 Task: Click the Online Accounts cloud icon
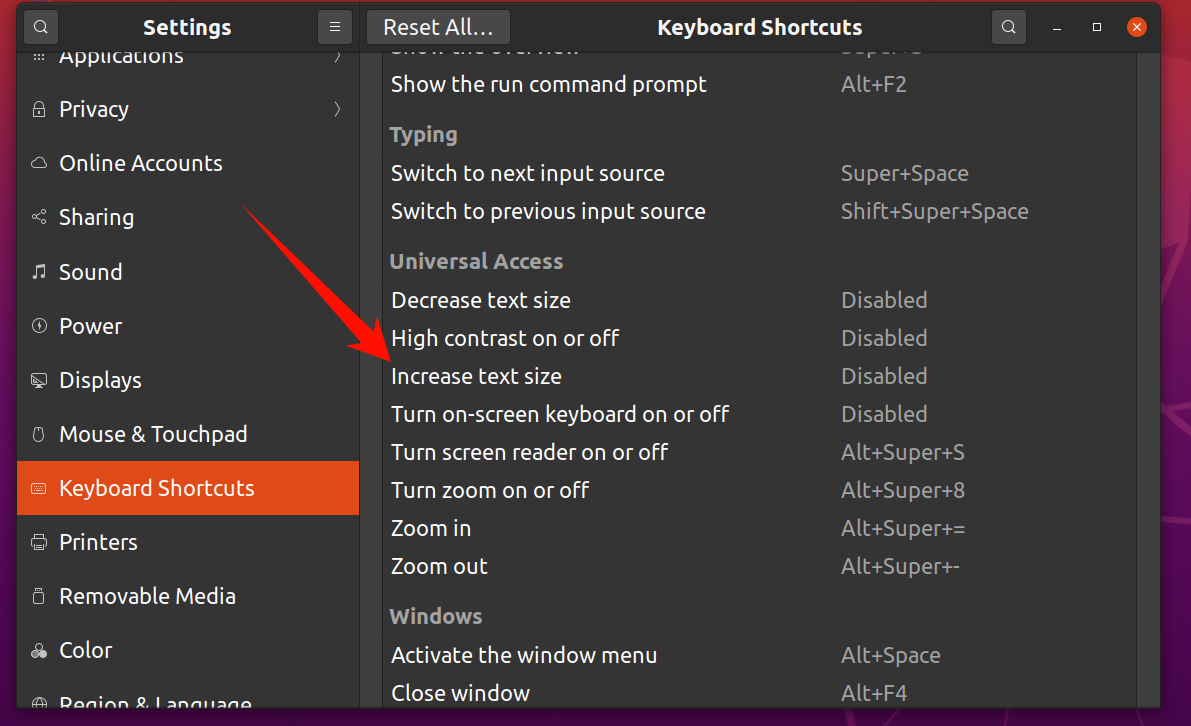click(x=39, y=163)
